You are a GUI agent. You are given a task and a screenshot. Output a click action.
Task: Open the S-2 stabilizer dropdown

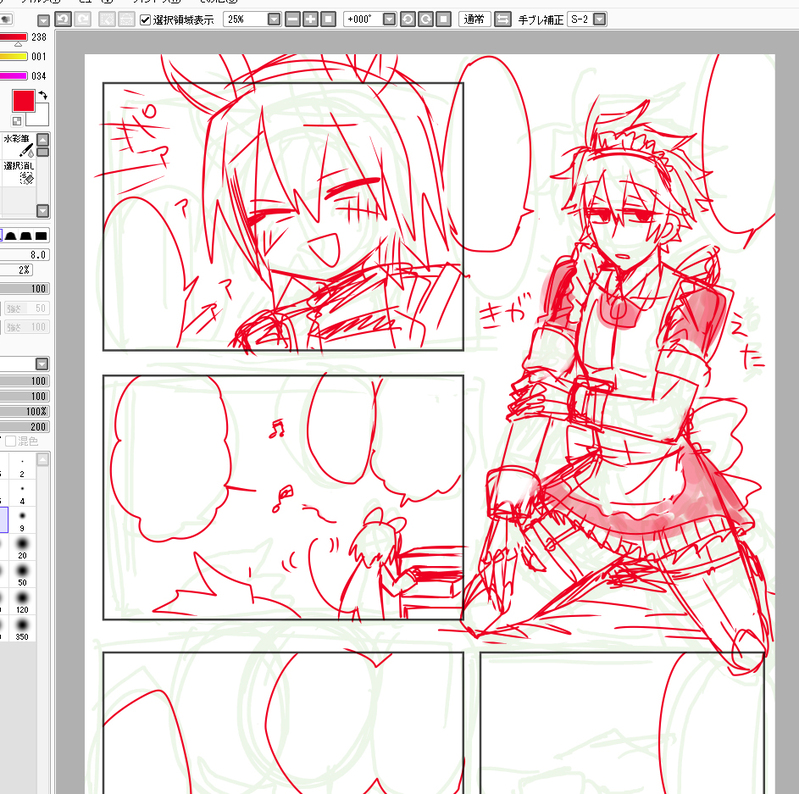[600, 19]
